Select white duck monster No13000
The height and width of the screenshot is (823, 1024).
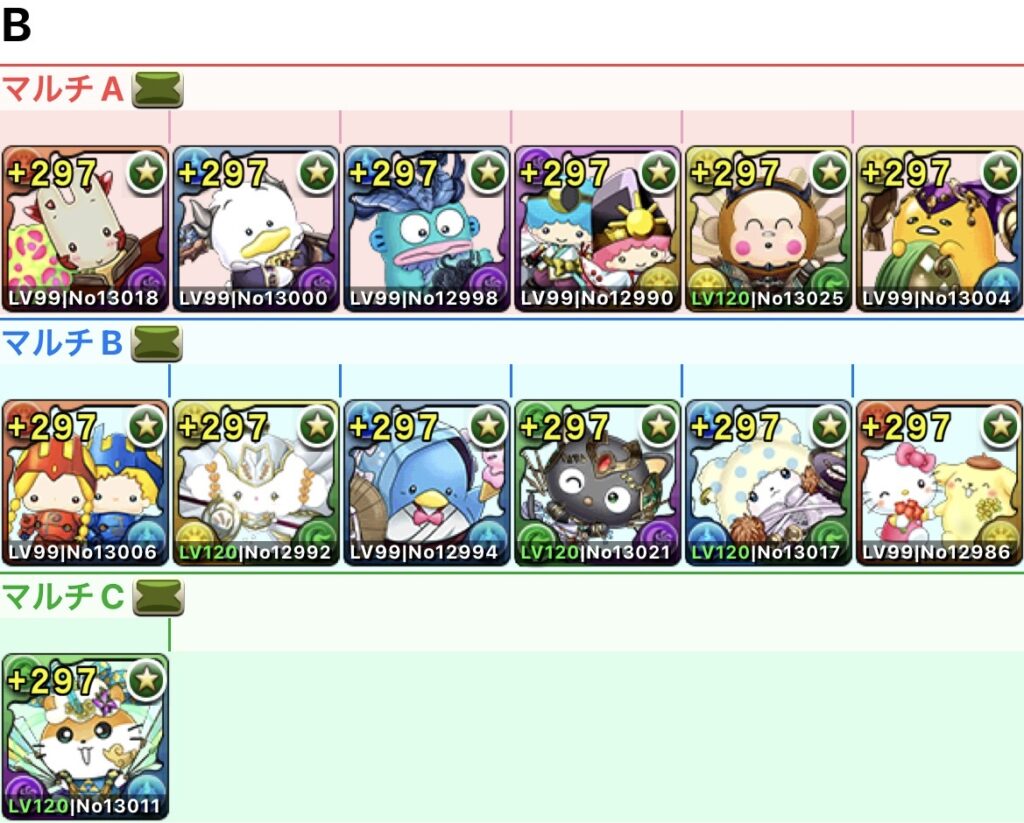(x=256, y=229)
